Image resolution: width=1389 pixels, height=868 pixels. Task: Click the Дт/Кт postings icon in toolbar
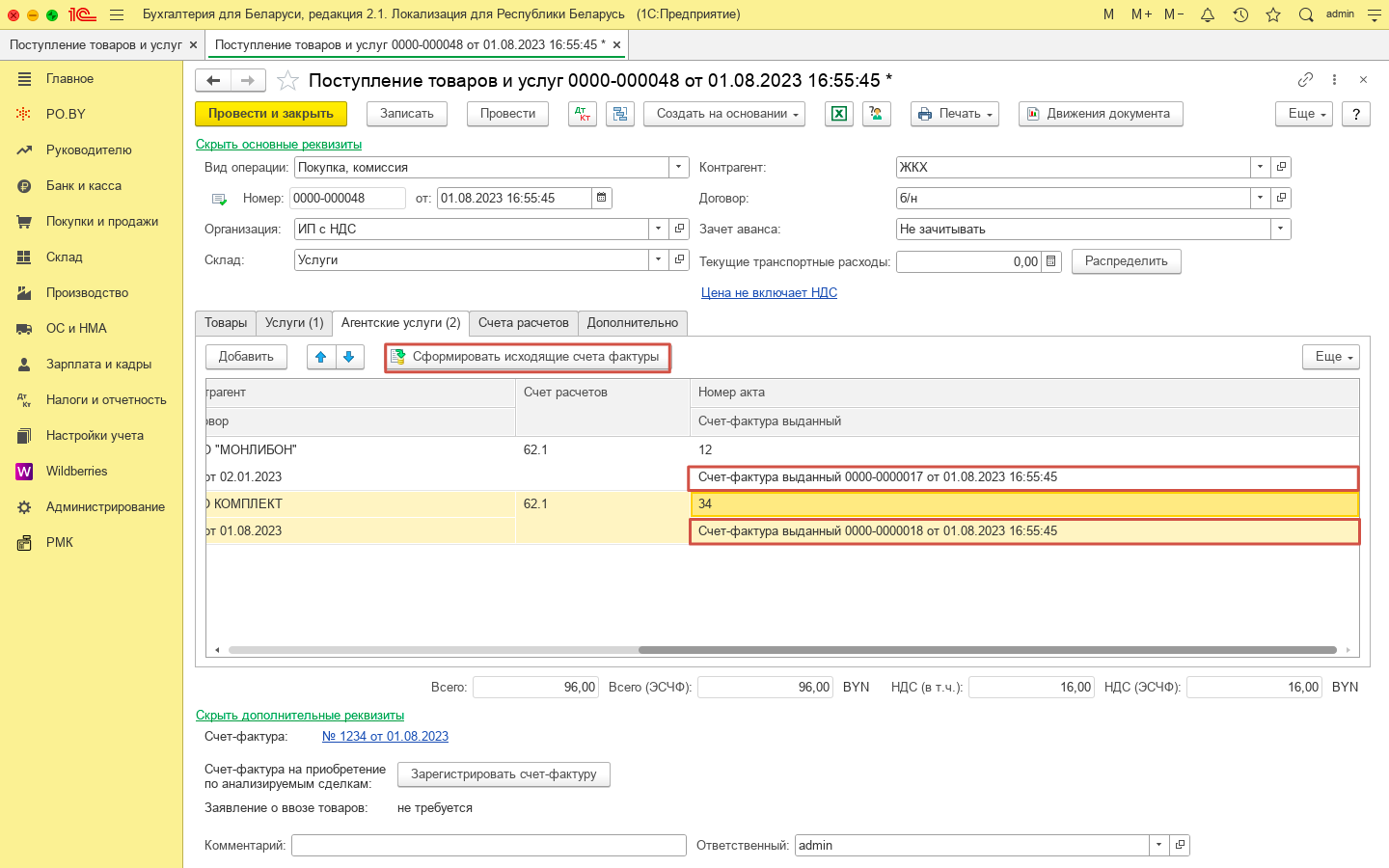click(x=583, y=114)
